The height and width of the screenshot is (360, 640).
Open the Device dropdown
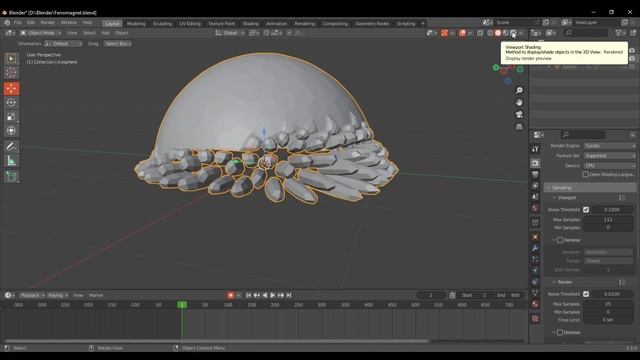pyautogui.click(x=609, y=166)
